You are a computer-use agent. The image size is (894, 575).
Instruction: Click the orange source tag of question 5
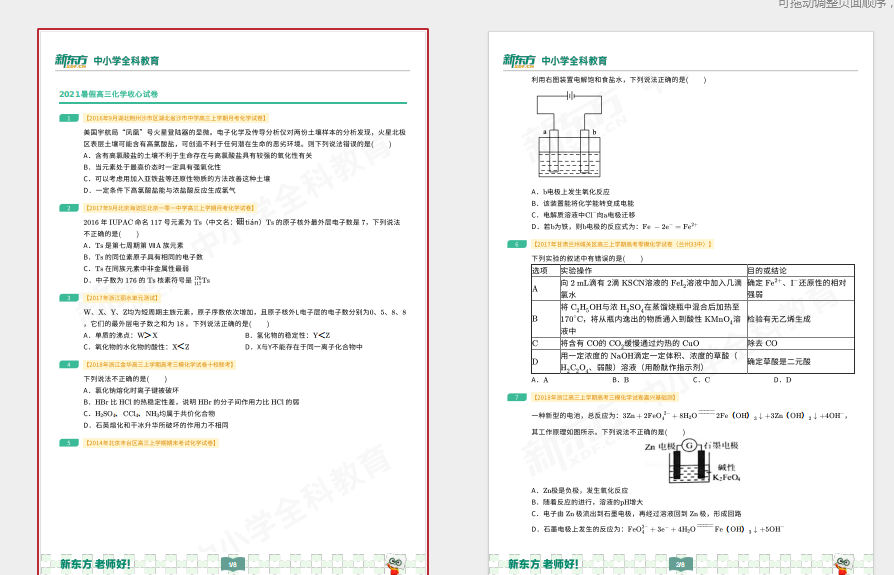point(151,443)
